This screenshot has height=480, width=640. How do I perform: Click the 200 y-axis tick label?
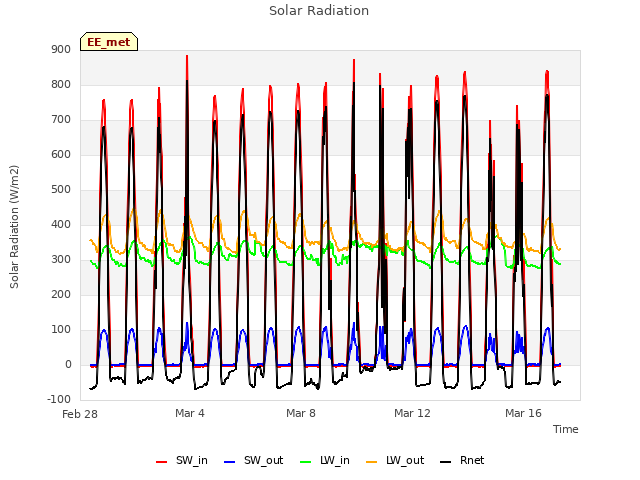coord(61,295)
